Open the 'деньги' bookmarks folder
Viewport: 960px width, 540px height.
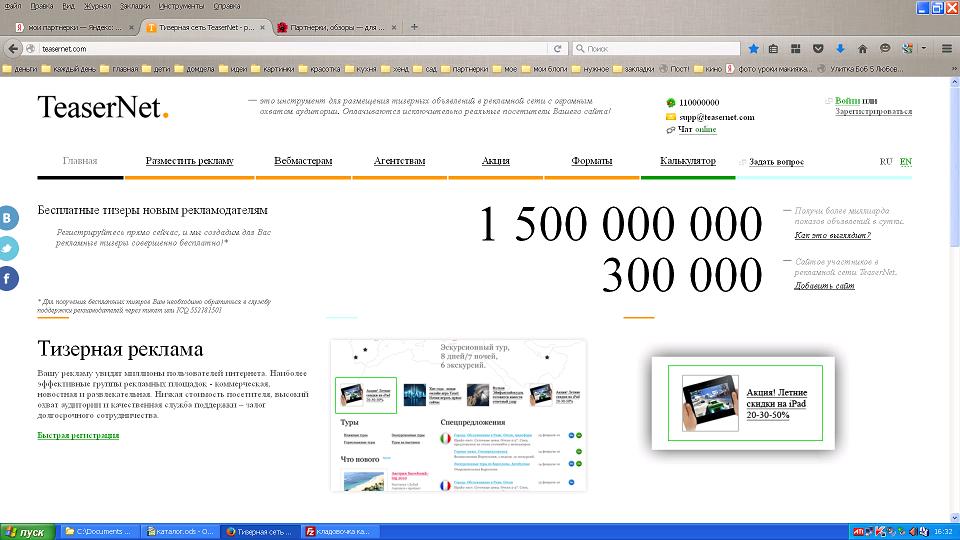point(20,69)
